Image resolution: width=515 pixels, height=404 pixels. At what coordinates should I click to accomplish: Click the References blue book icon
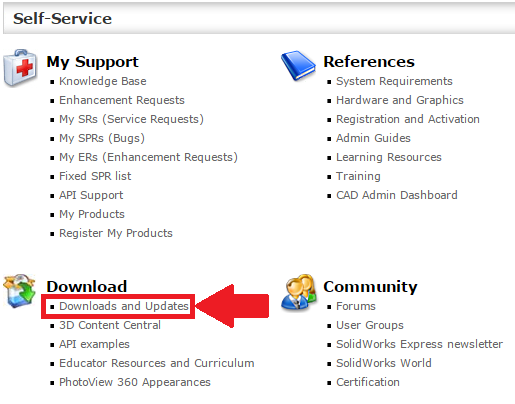pyautogui.click(x=298, y=66)
